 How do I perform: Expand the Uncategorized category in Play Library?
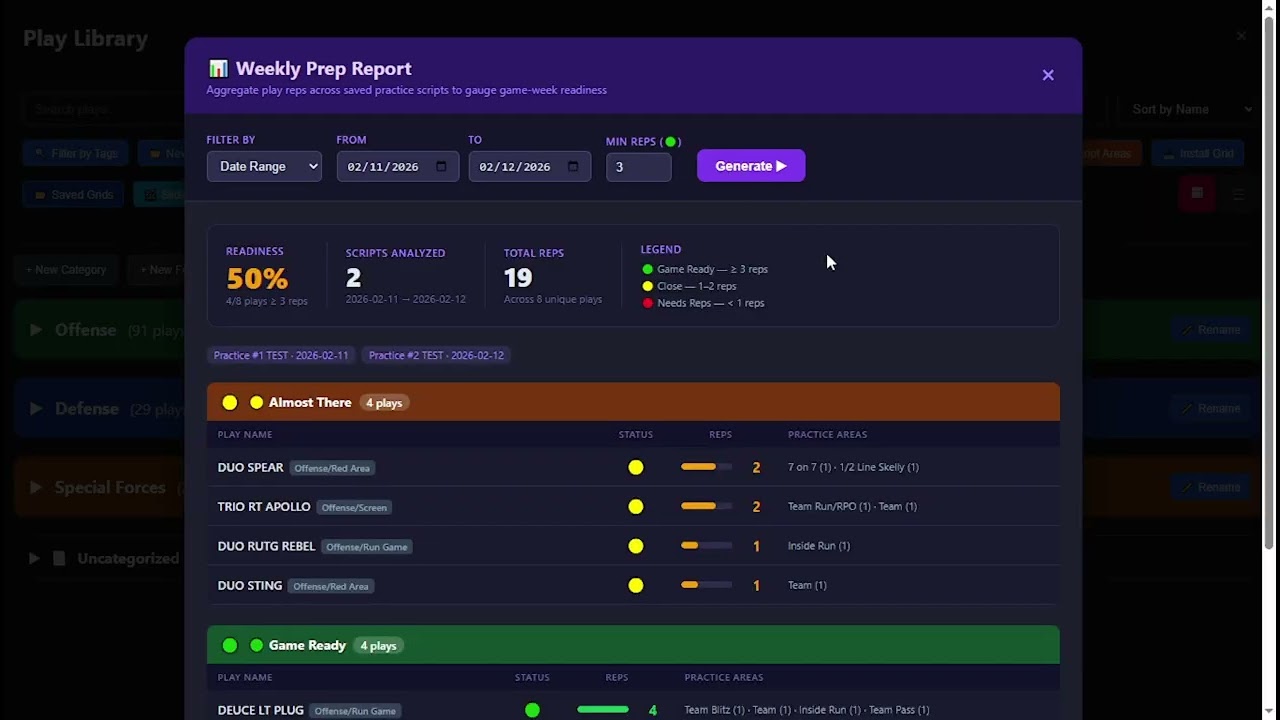[34, 559]
